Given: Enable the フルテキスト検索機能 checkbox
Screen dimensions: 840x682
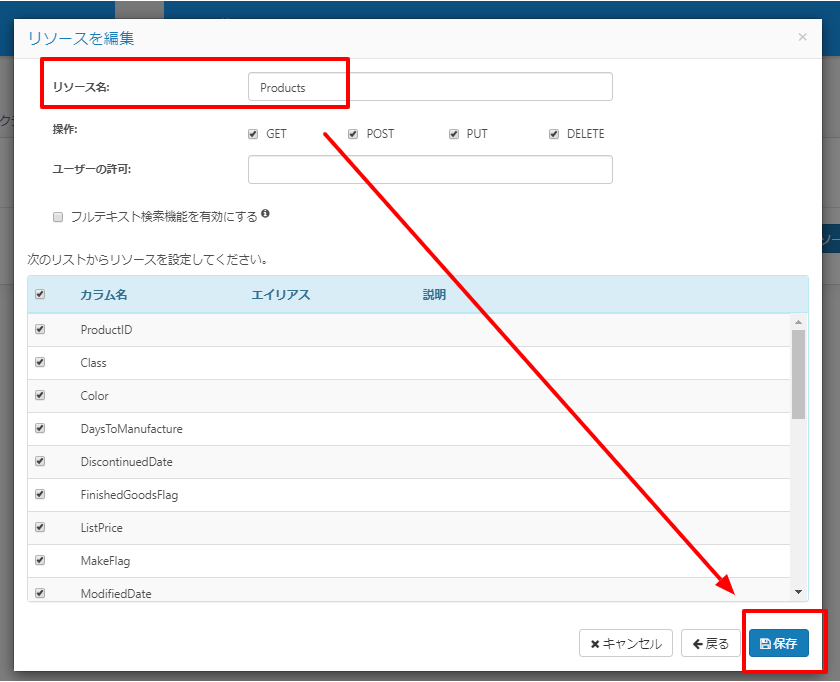Looking at the screenshot, I should [58, 217].
